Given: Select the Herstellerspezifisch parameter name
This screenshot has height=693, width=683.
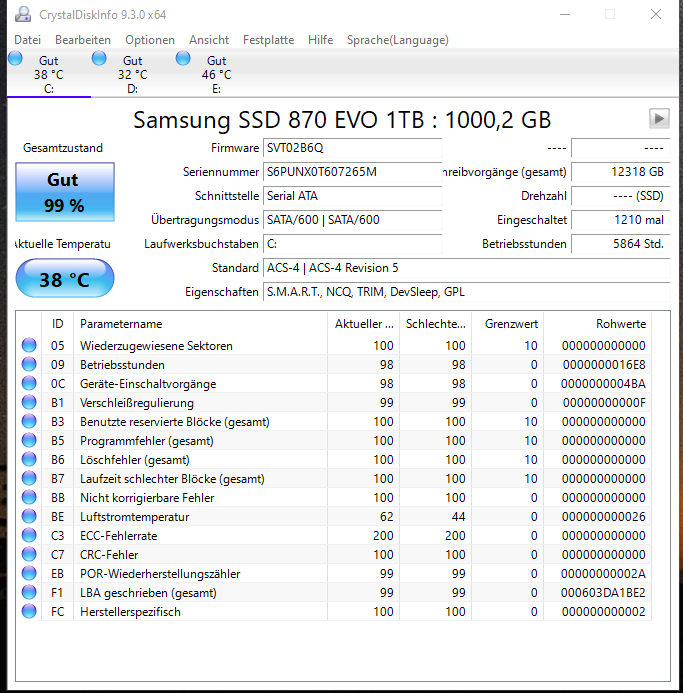Looking at the screenshot, I should (x=130, y=612).
